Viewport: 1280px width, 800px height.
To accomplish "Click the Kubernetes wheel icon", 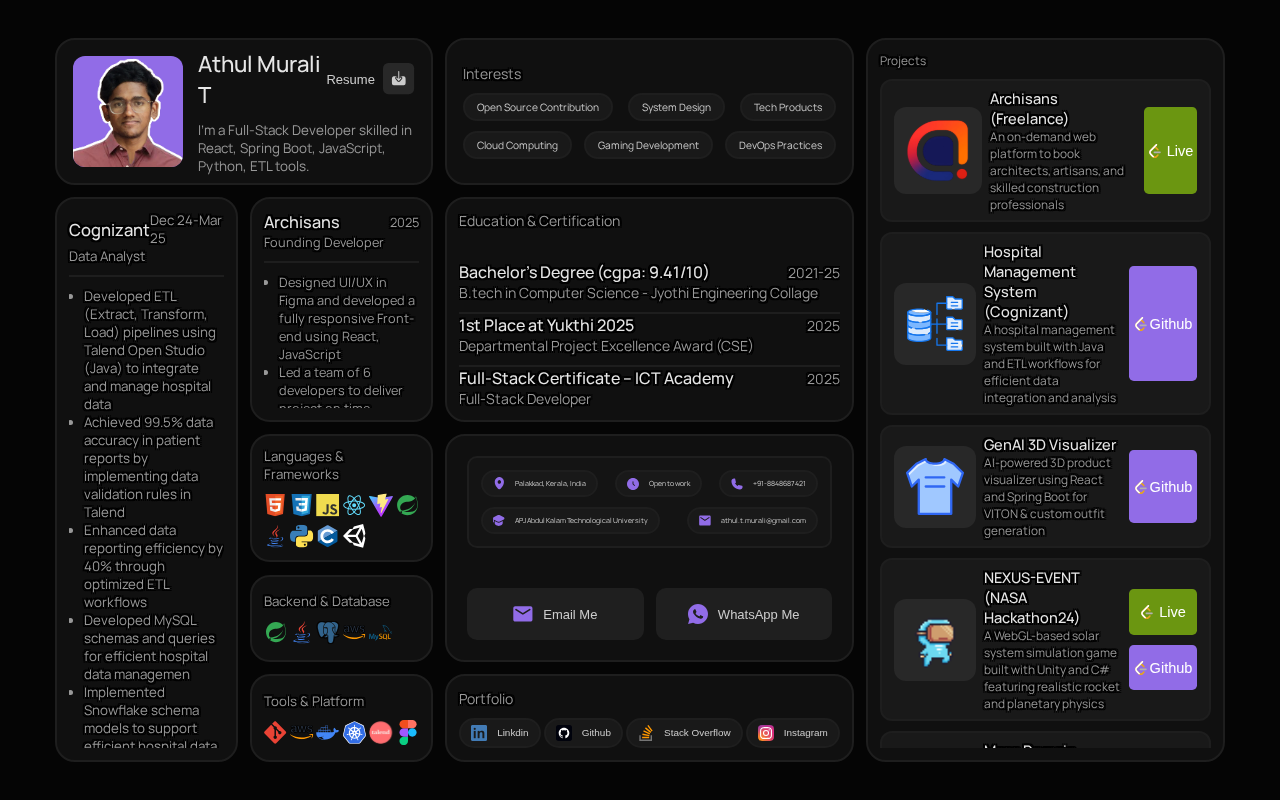I will tap(354, 733).
